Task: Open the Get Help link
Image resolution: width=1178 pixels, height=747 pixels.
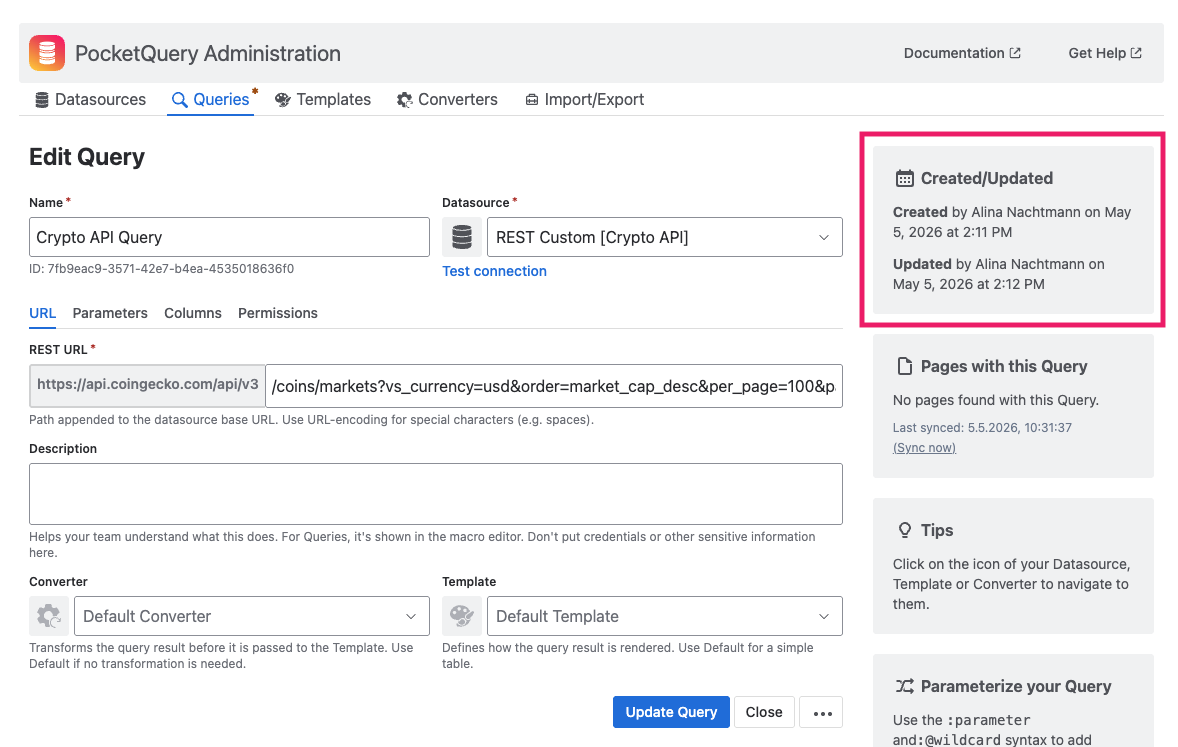Action: point(1105,53)
